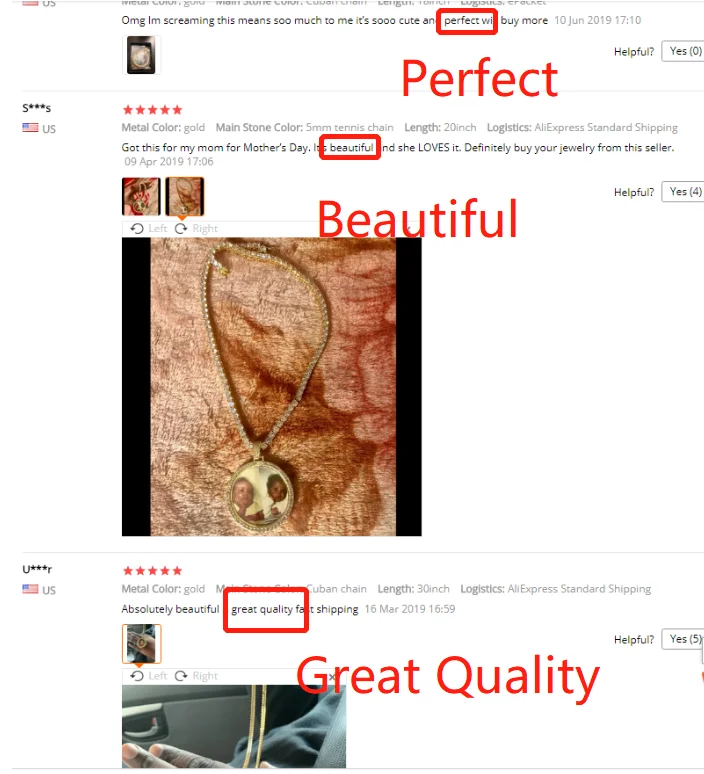
Task: Rotate S***s review photo left
Action: pyautogui.click(x=149, y=229)
